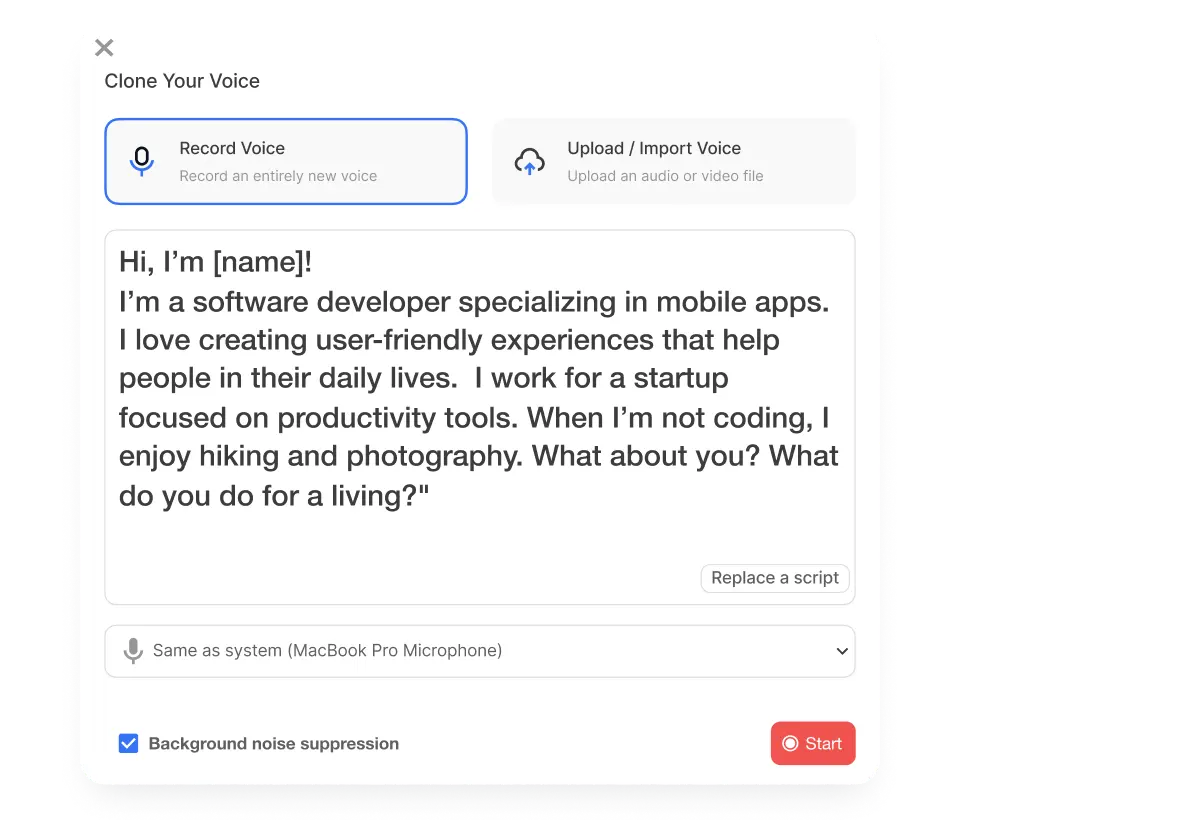Close the Clone Your Voice dialog
The width and height of the screenshot is (1200, 820).
[x=103, y=47]
